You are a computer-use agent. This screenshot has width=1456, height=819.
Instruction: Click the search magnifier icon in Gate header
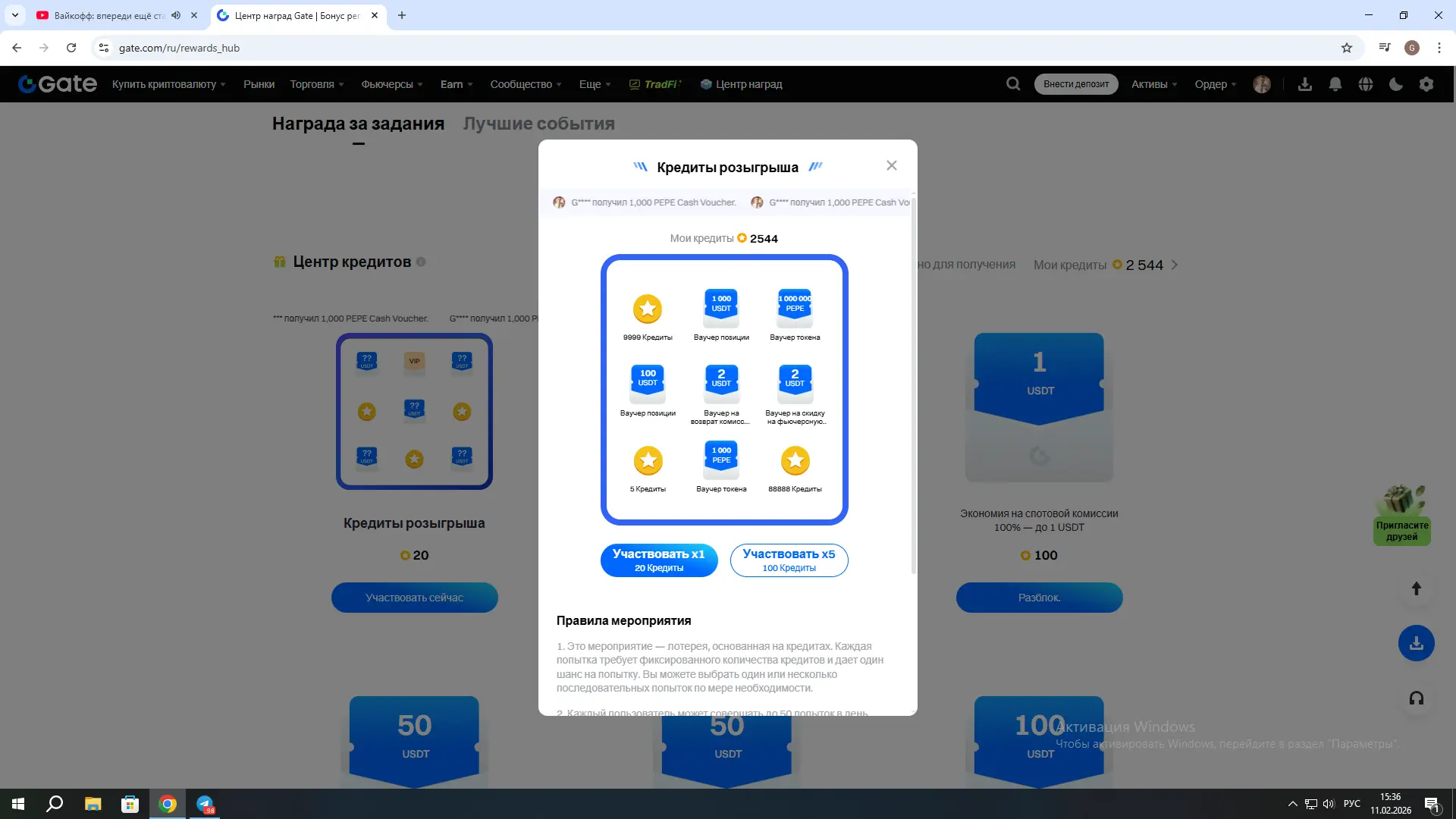[x=1013, y=84]
